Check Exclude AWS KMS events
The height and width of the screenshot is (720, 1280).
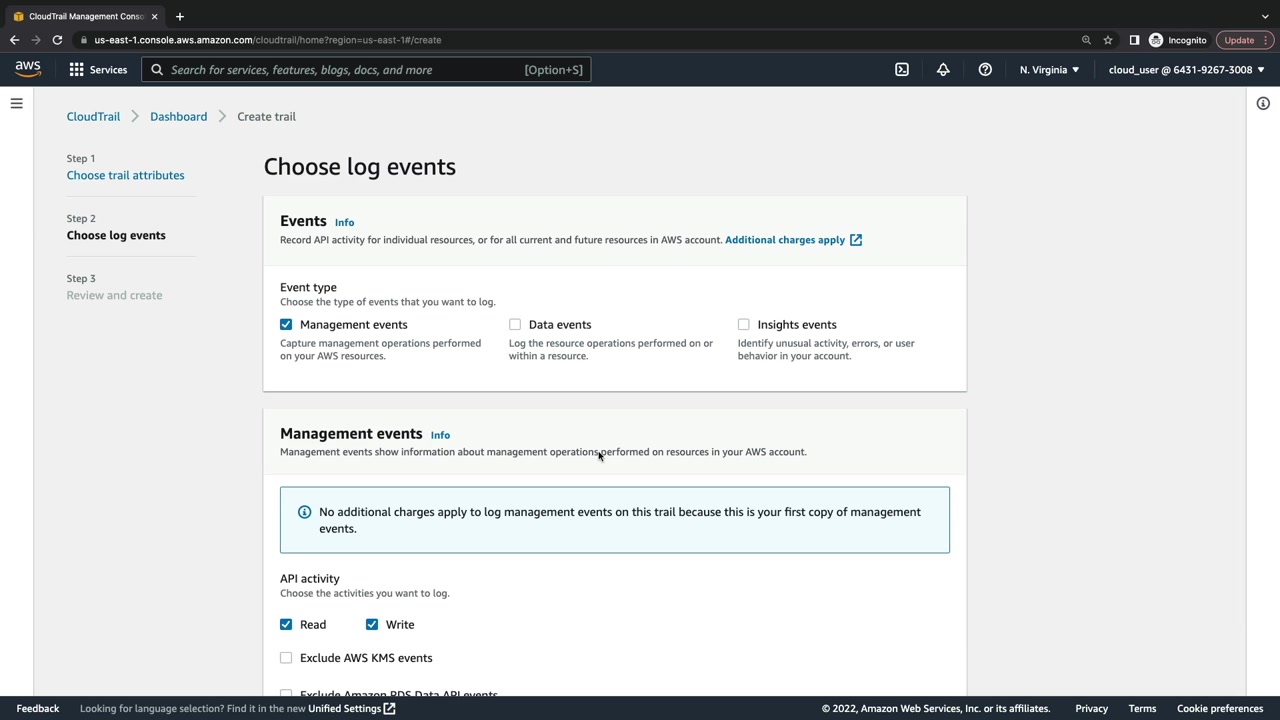[x=286, y=658]
